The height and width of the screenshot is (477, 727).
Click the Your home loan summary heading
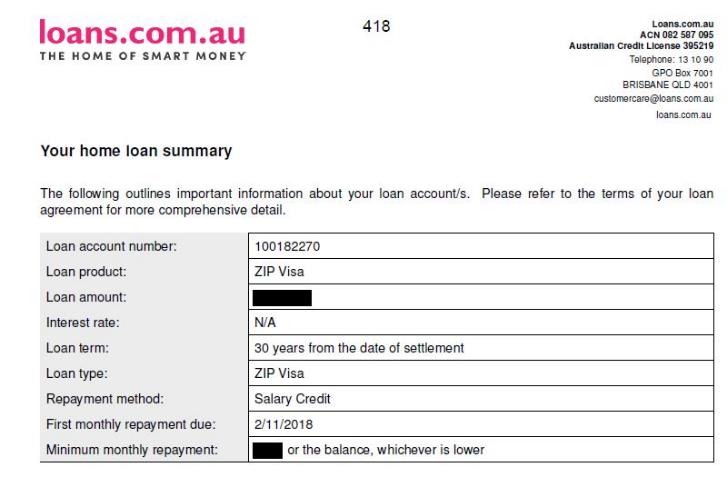pyautogui.click(x=136, y=151)
